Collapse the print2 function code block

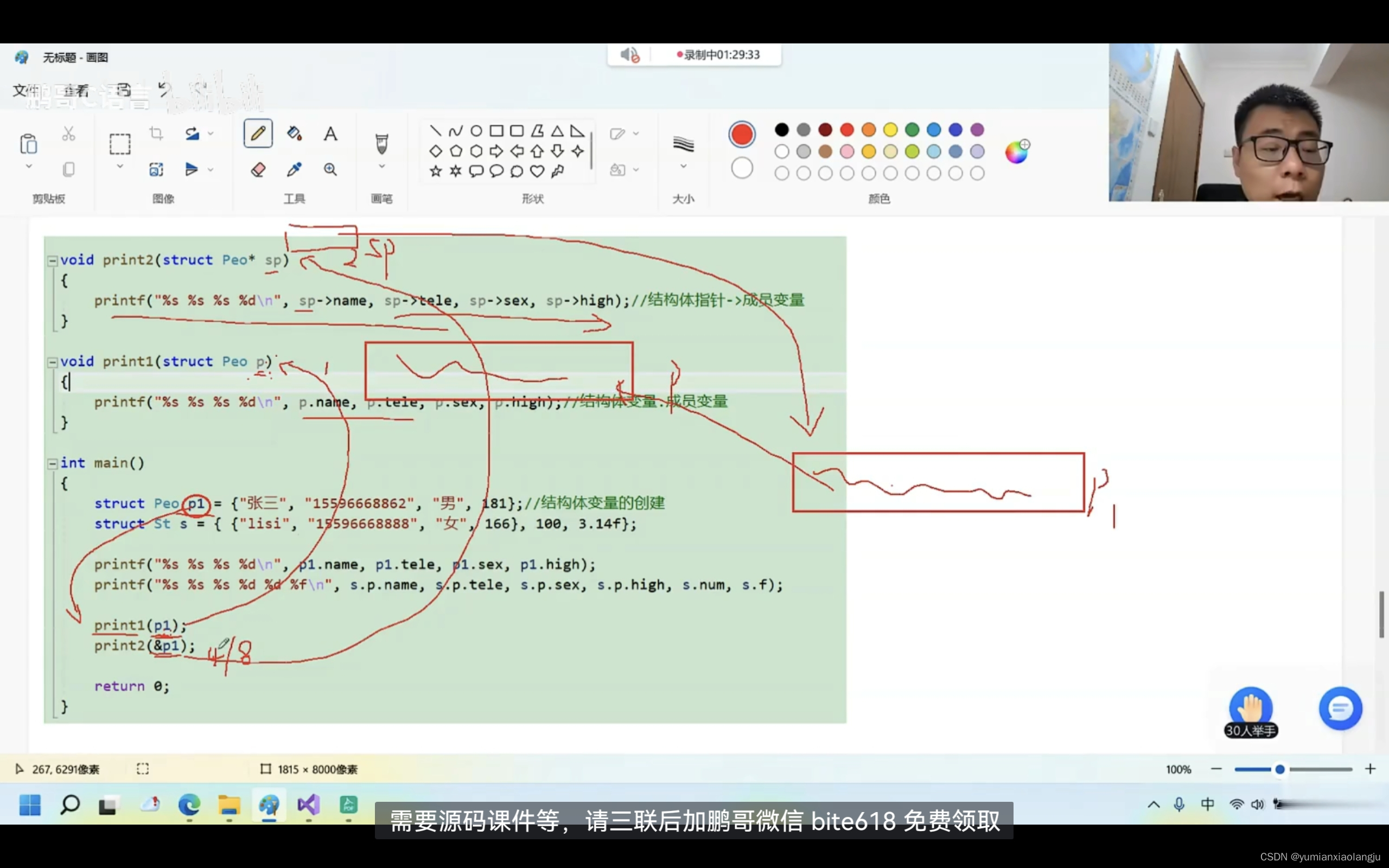click(52, 260)
